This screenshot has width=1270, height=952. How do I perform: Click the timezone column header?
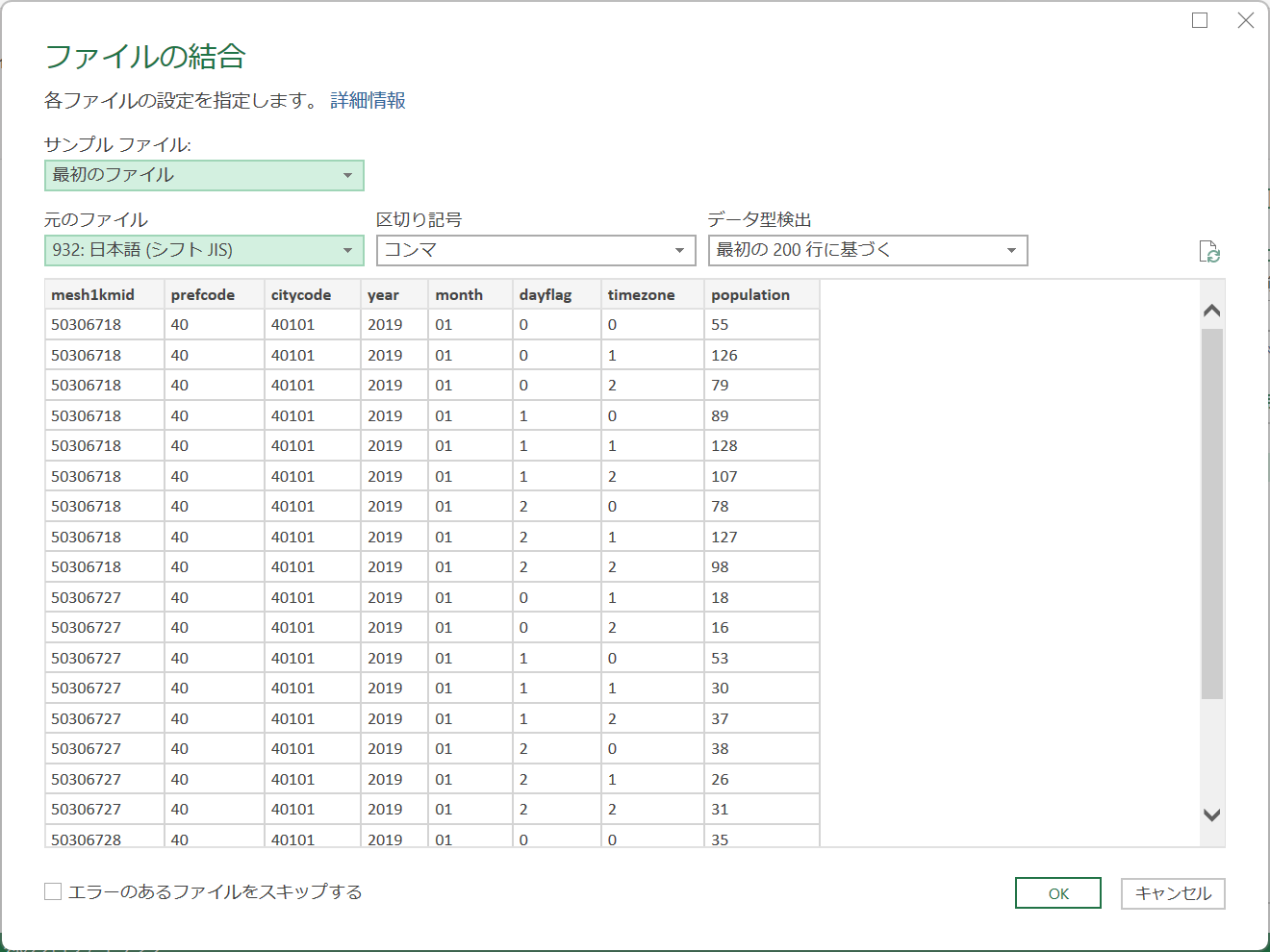pos(641,295)
